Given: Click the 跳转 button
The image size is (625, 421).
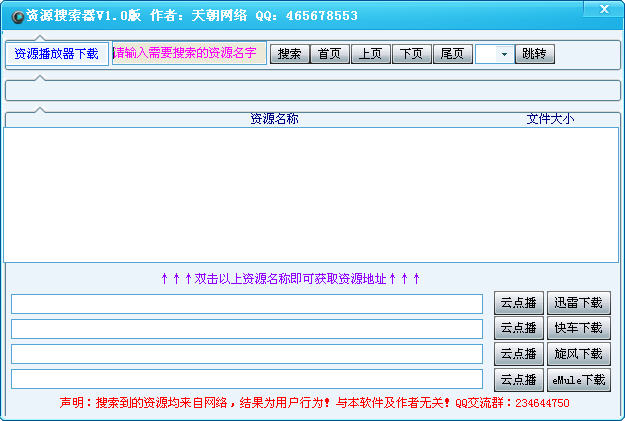Looking at the screenshot, I should pyautogui.click(x=535, y=54).
